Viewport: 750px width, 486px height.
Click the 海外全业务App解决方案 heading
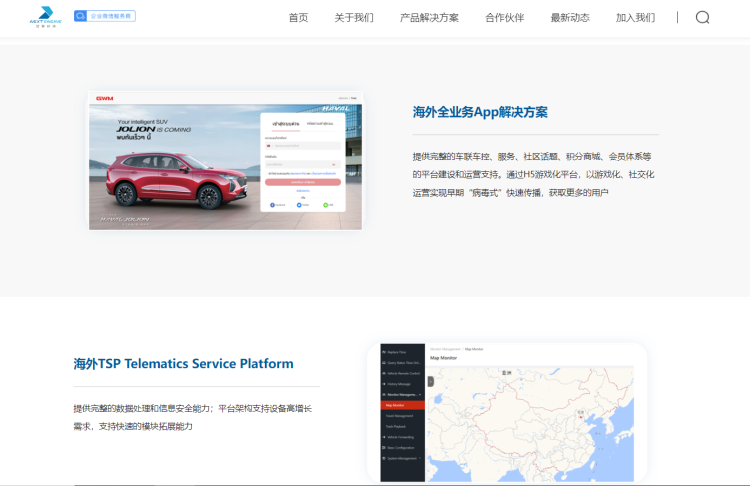(480, 112)
